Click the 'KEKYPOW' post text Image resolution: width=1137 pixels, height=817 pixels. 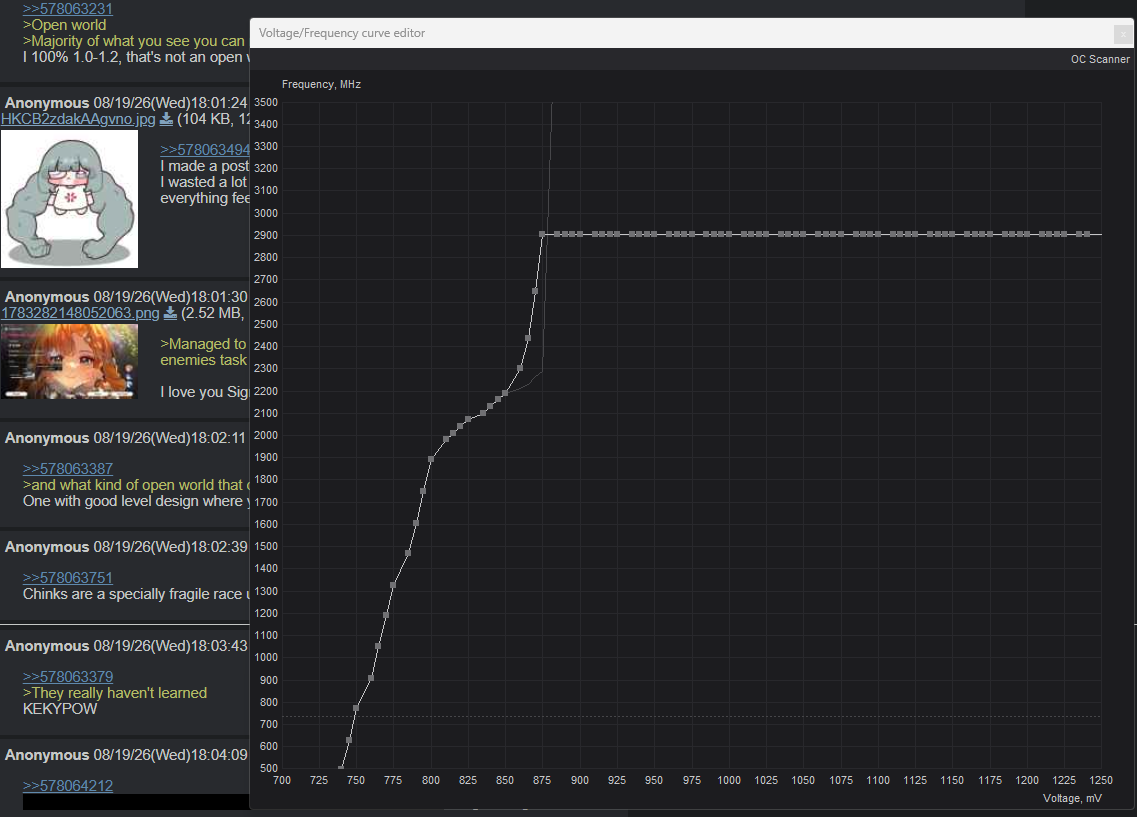[59, 709]
